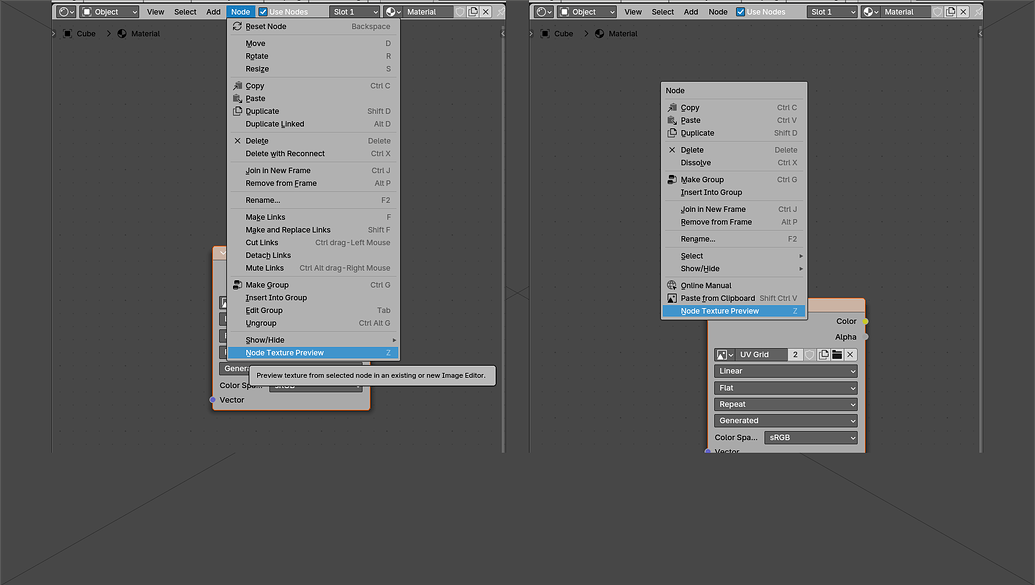Choose Make Group in right context menu
Viewport: 1035px width, 585px height.
pos(733,180)
